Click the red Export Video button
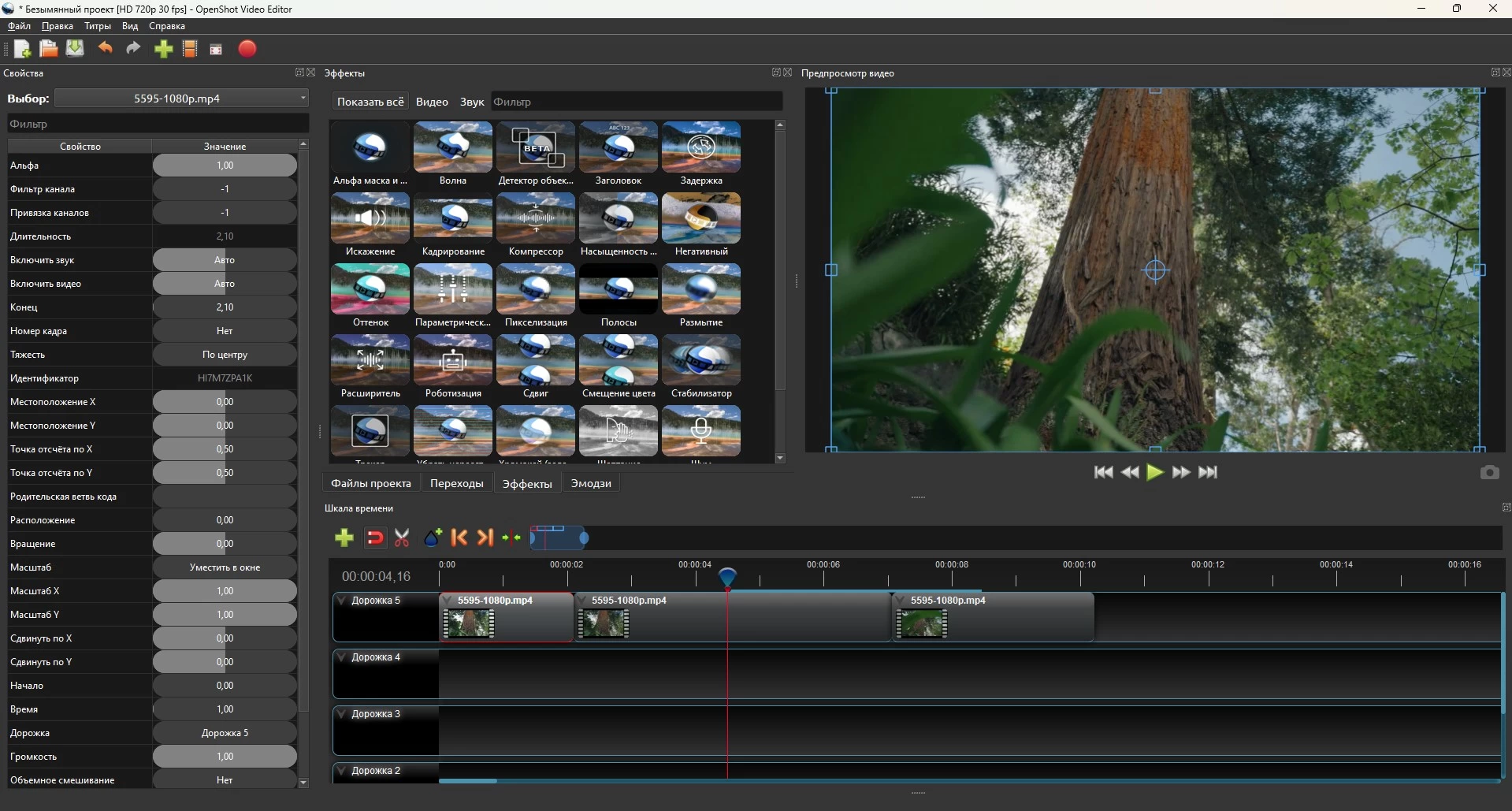This screenshot has width=1512, height=811. click(247, 49)
